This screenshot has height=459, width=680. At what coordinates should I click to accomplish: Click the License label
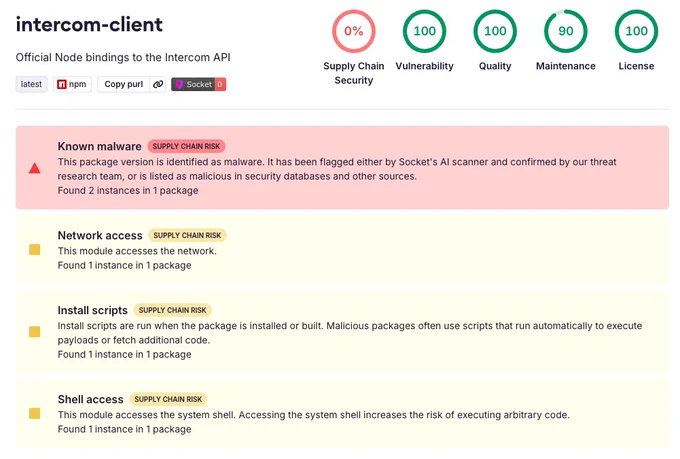tap(636, 66)
